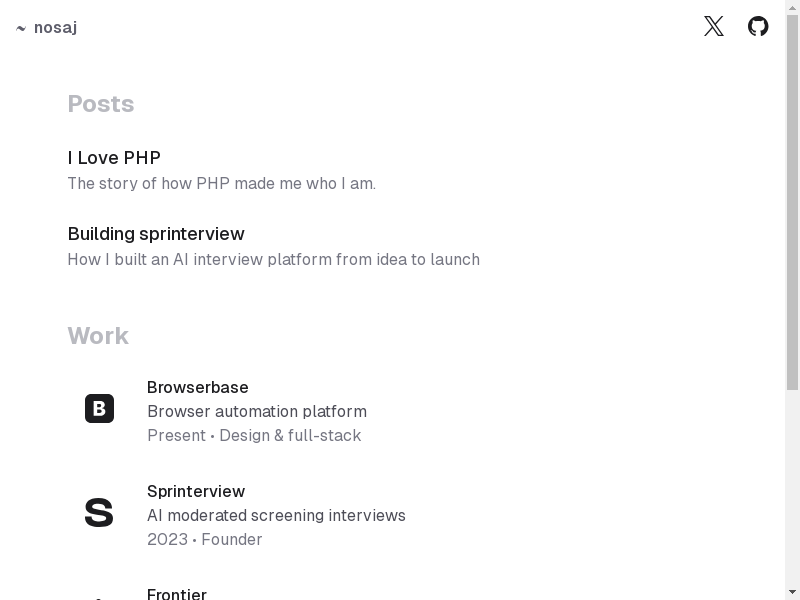The height and width of the screenshot is (600, 800).
Task: Click the tilde icon beside nosaj
Action: pyautogui.click(x=21, y=28)
